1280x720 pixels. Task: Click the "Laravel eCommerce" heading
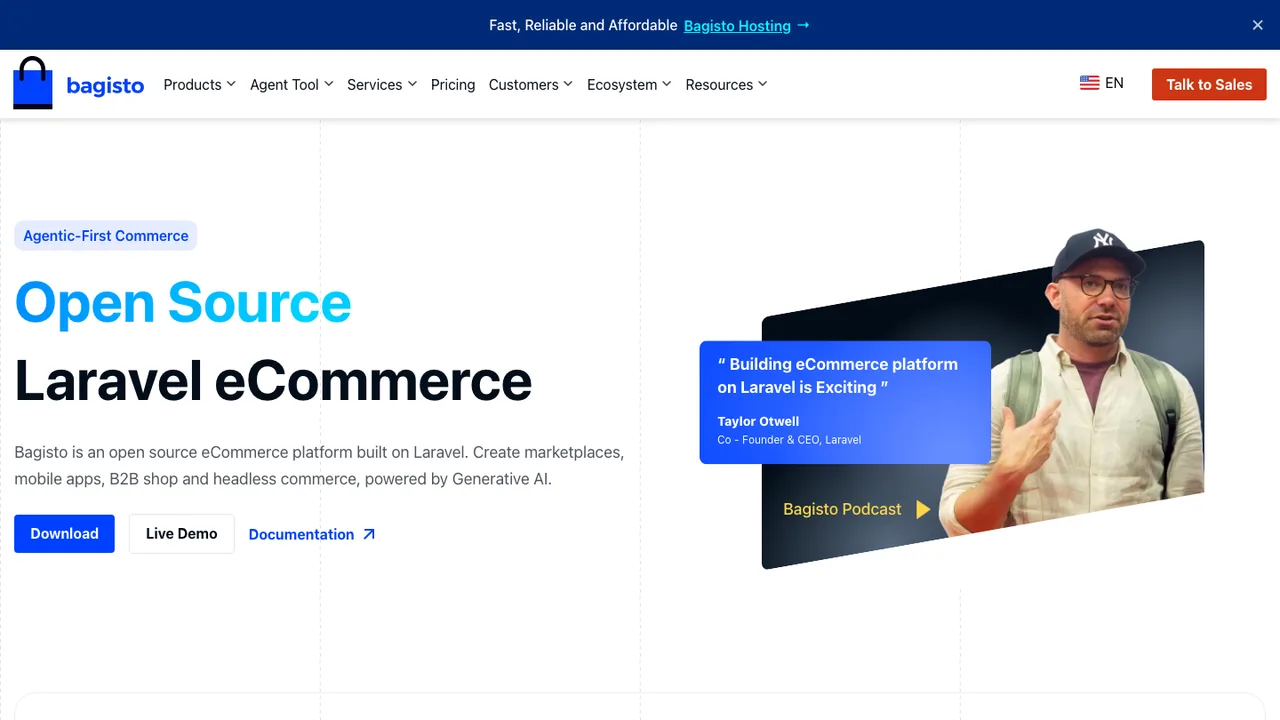273,381
